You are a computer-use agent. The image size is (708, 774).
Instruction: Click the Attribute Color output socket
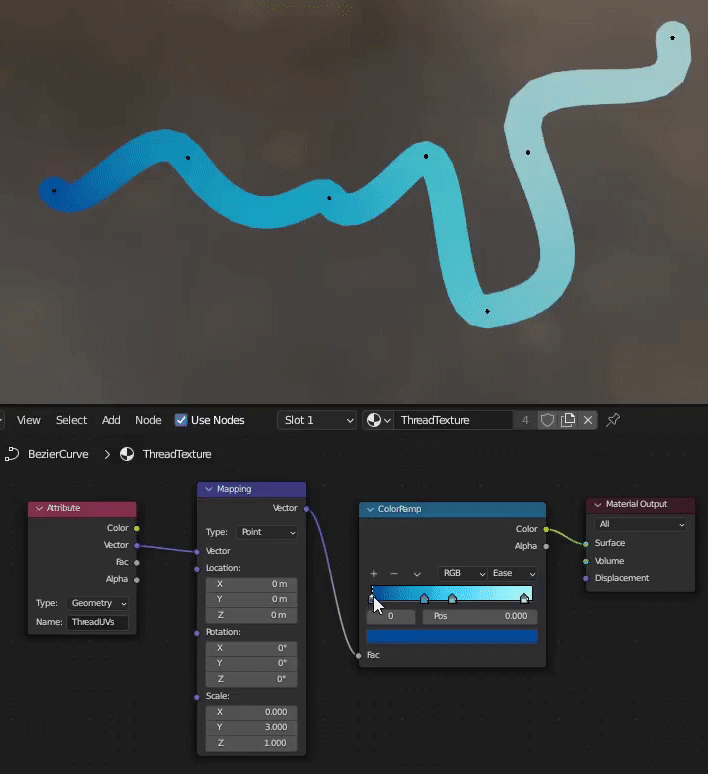[x=137, y=528]
